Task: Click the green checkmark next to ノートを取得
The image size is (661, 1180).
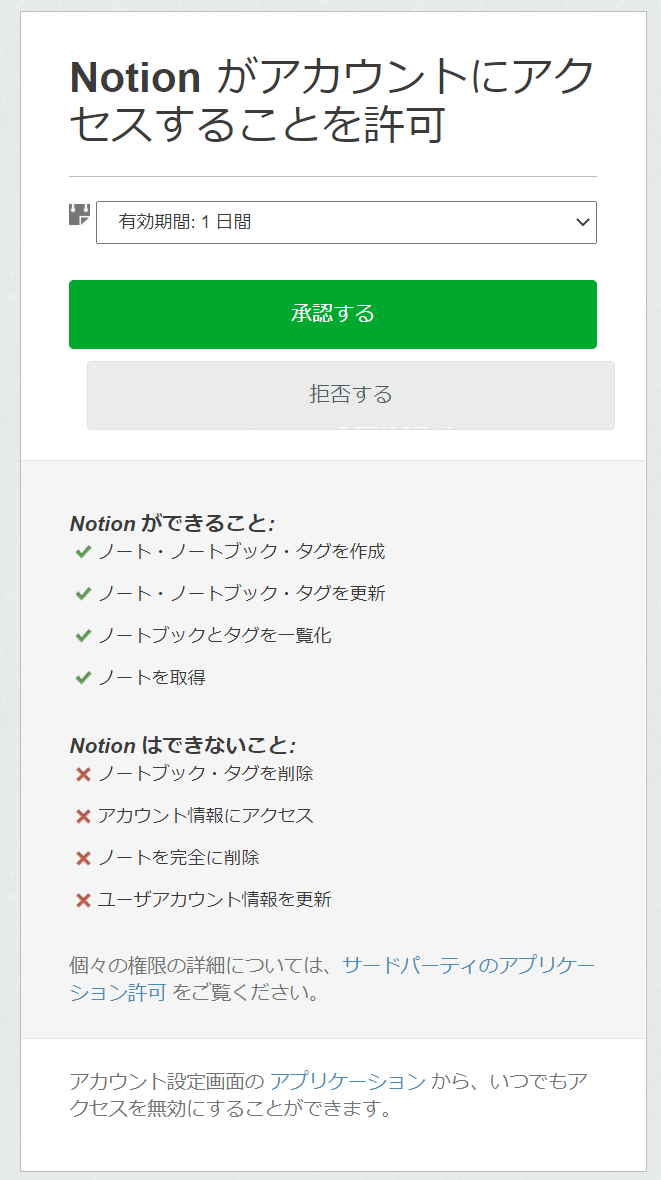Action: point(83,679)
